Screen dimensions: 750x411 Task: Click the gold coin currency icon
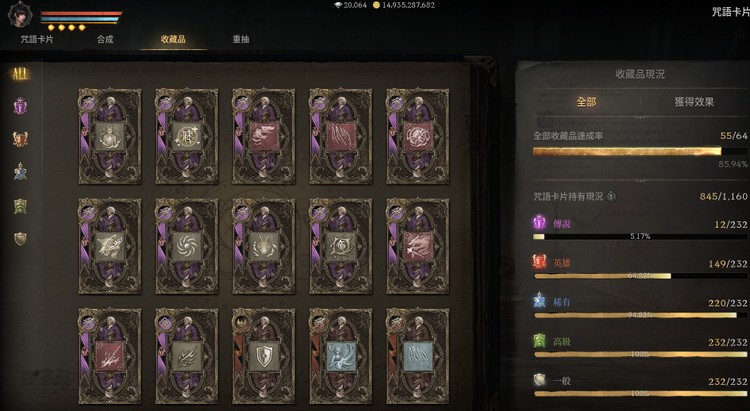(x=376, y=5)
